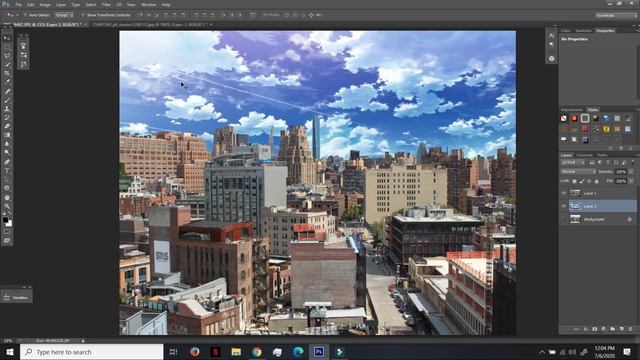Screen dimensions: 640x360
Task: Select the Brush tool
Action: (7, 100)
